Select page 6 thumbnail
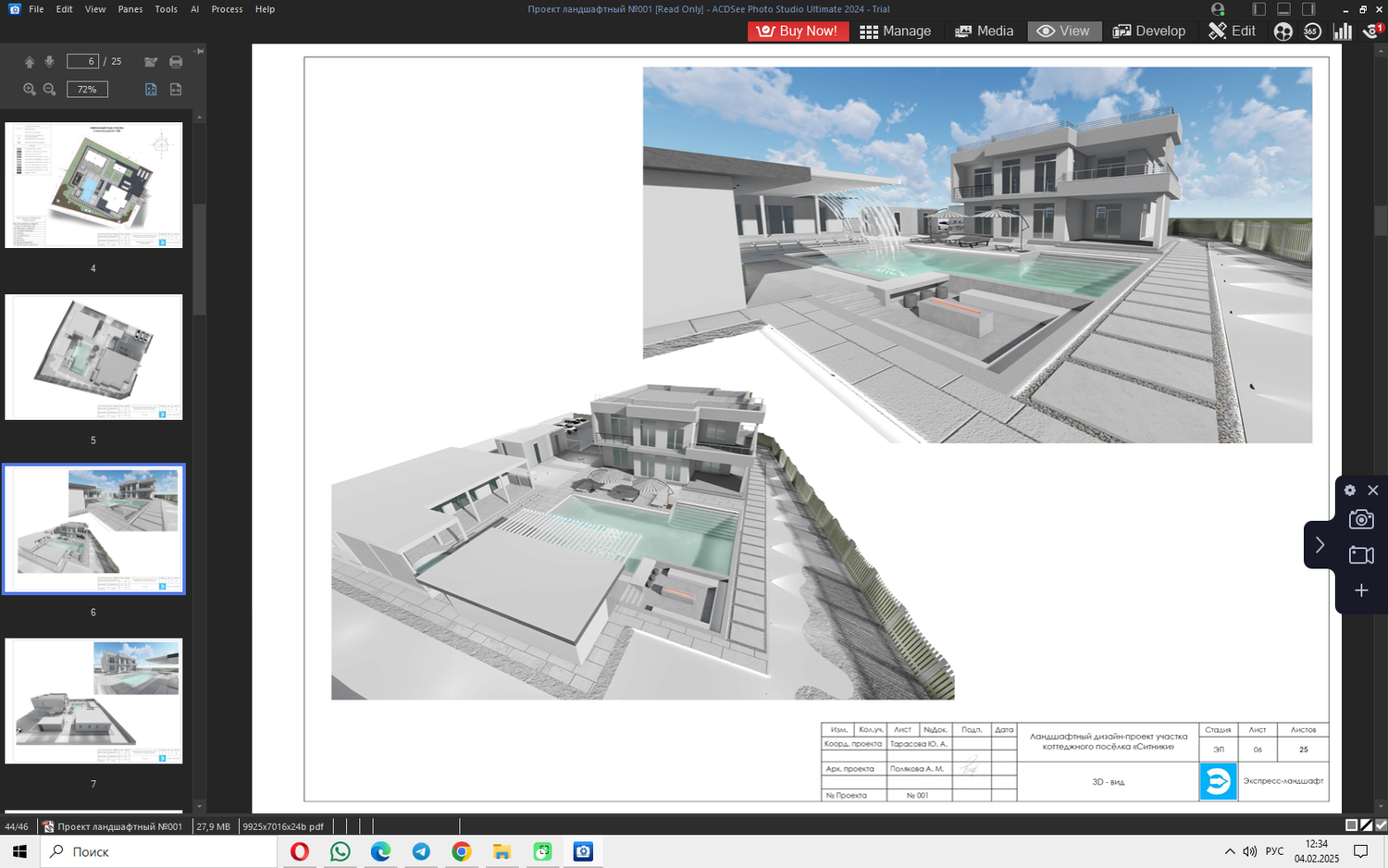Viewport: 1388px width, 868px height. [x=93, y=529]
